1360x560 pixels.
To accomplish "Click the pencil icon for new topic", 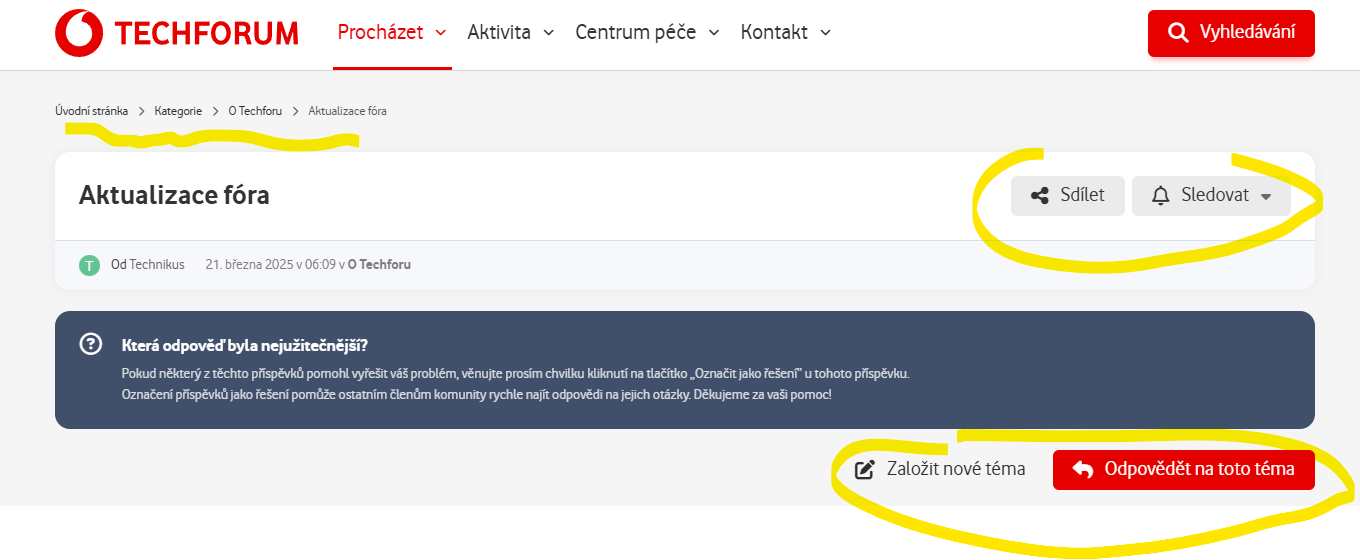I will [865, 469].
